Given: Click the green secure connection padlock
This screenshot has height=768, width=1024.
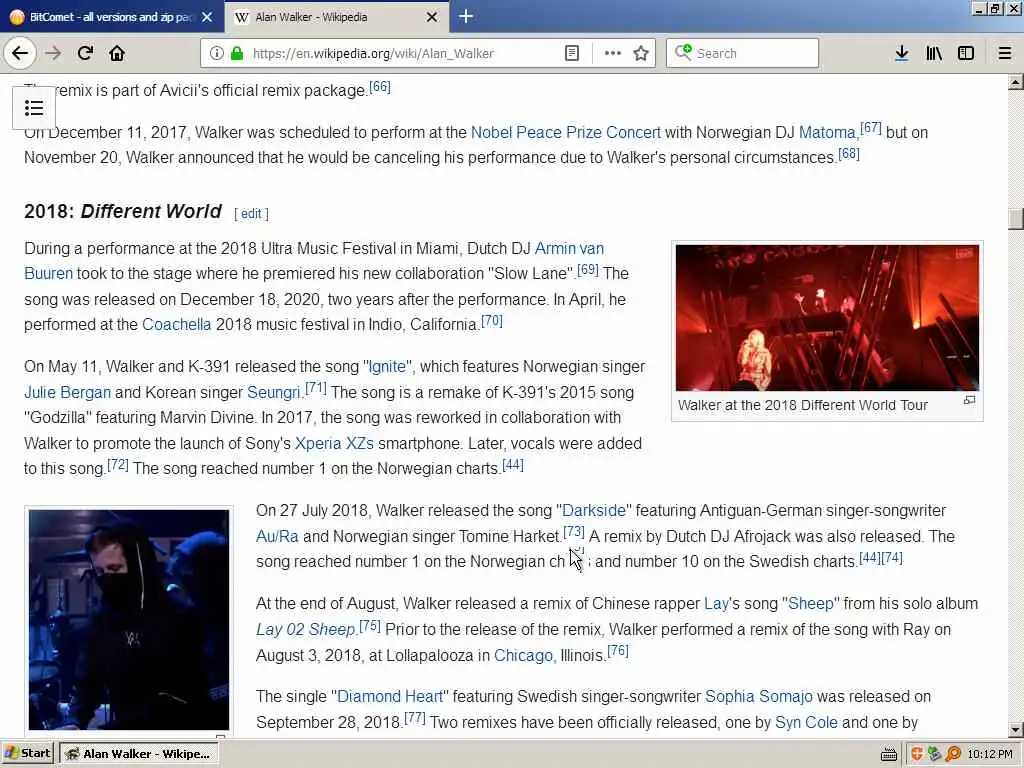Looking at the screenshot, I should (237, 54).
